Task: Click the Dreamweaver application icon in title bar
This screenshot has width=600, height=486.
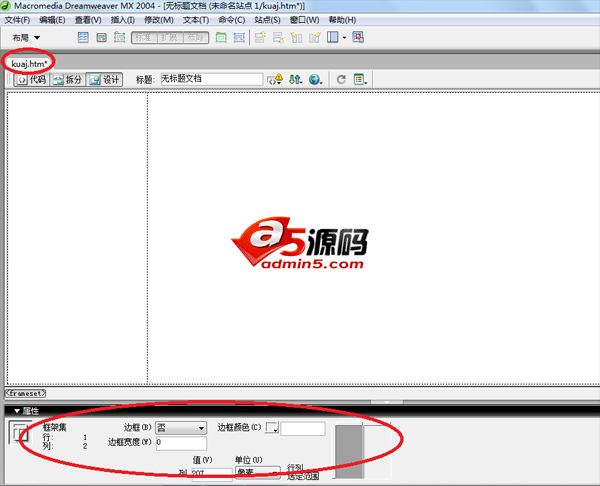Action: (5, 6)
